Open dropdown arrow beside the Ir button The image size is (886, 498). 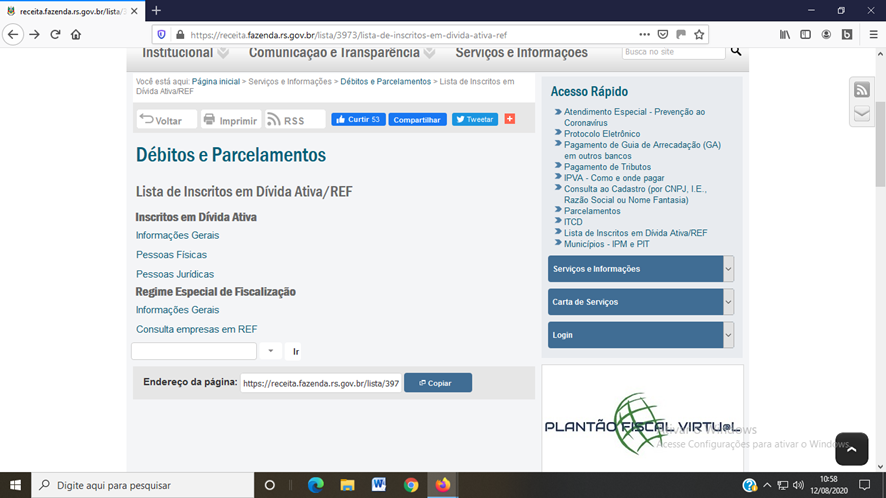(271, 351)
